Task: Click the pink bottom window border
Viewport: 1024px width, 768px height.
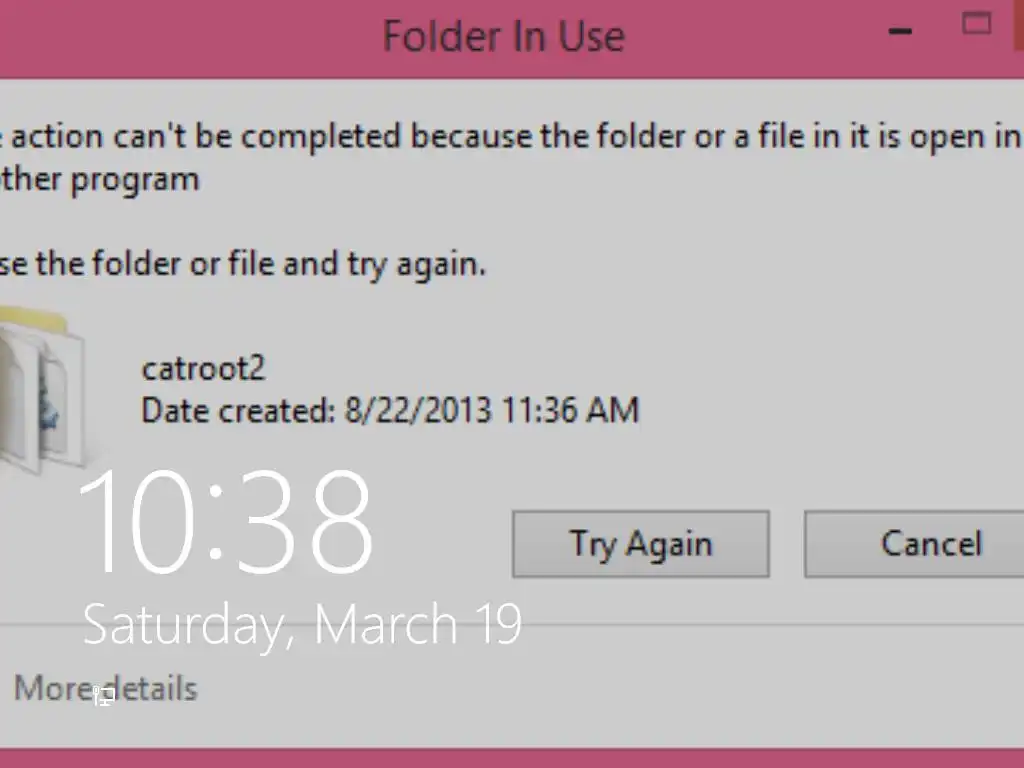Action: [x=512, y=758]
